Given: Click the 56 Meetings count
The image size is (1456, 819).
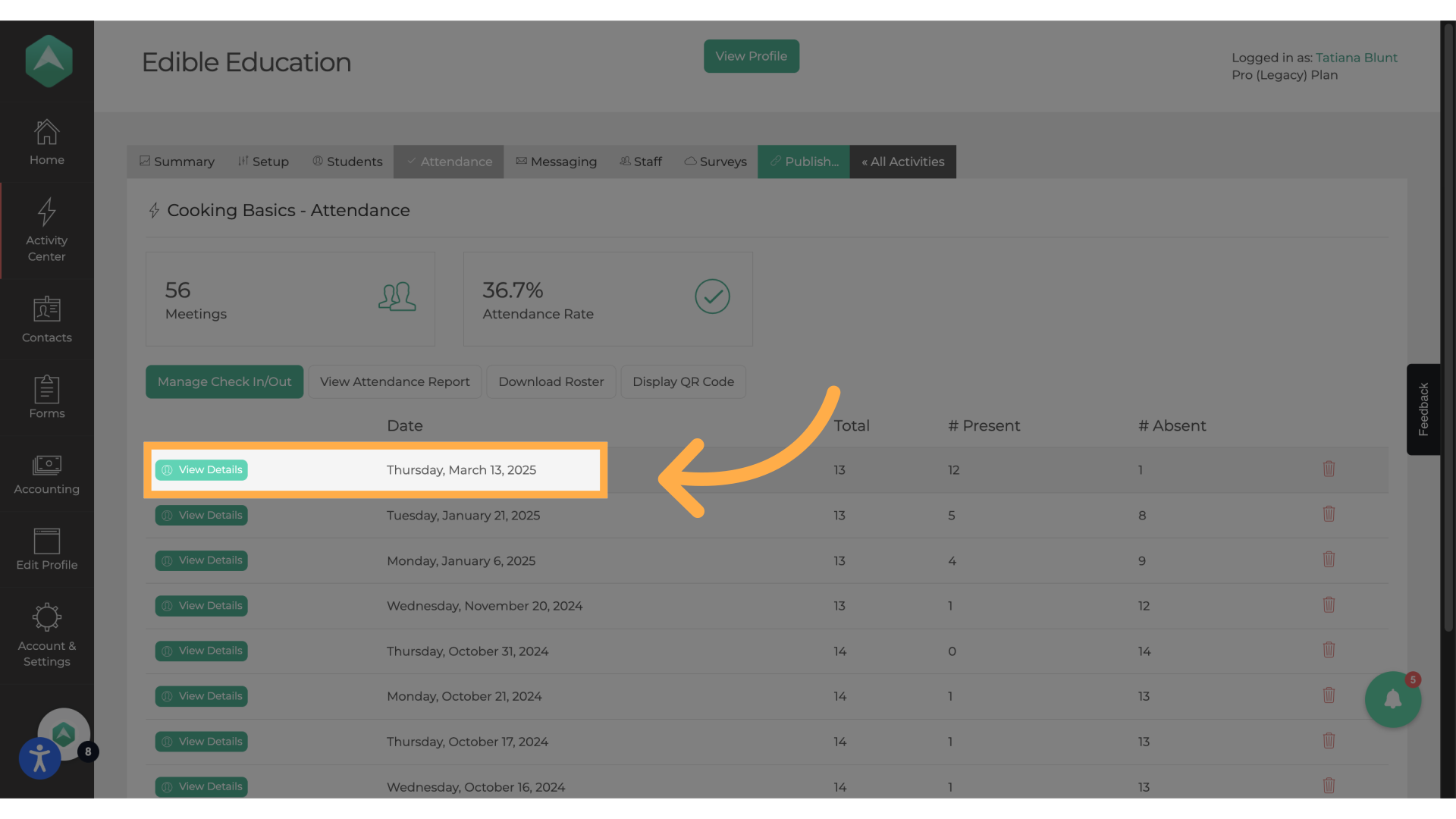Looking at the screenshot, I should tap(177, 290).
